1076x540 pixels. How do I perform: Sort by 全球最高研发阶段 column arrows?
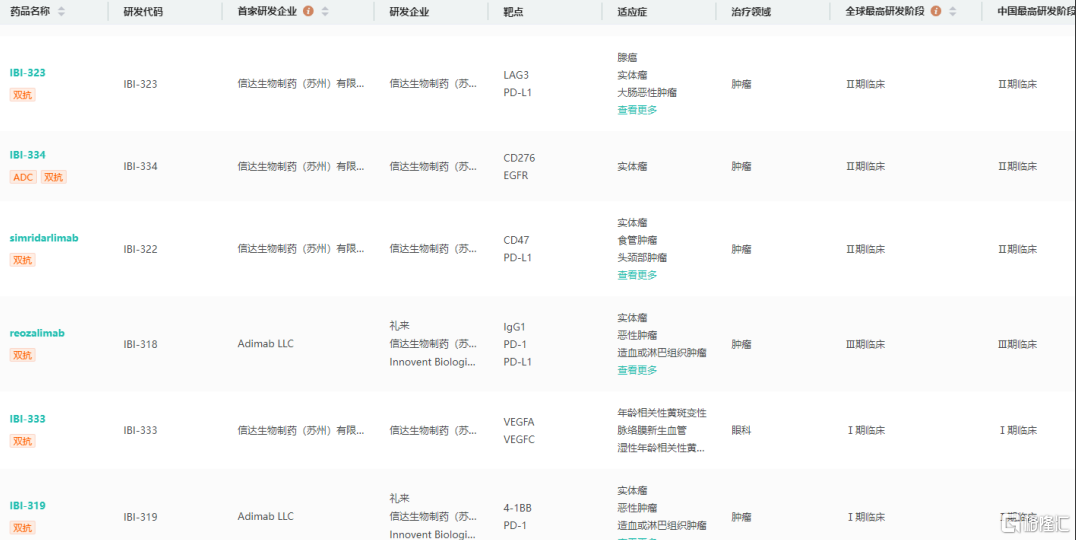tap(952, 12)
